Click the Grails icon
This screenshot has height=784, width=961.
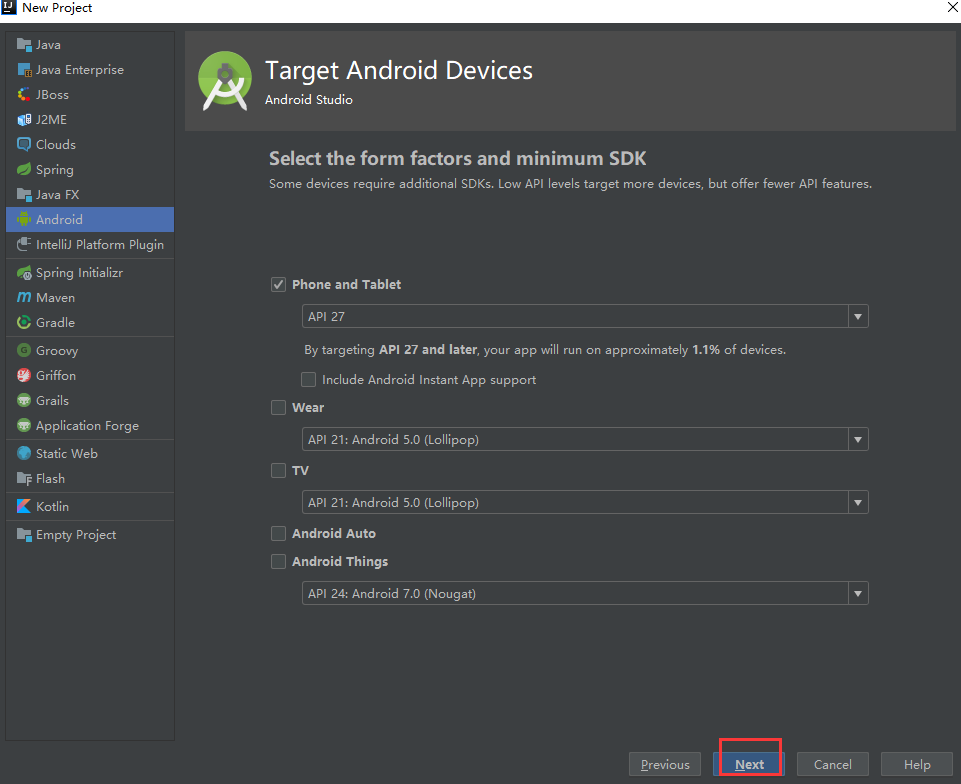24,400
